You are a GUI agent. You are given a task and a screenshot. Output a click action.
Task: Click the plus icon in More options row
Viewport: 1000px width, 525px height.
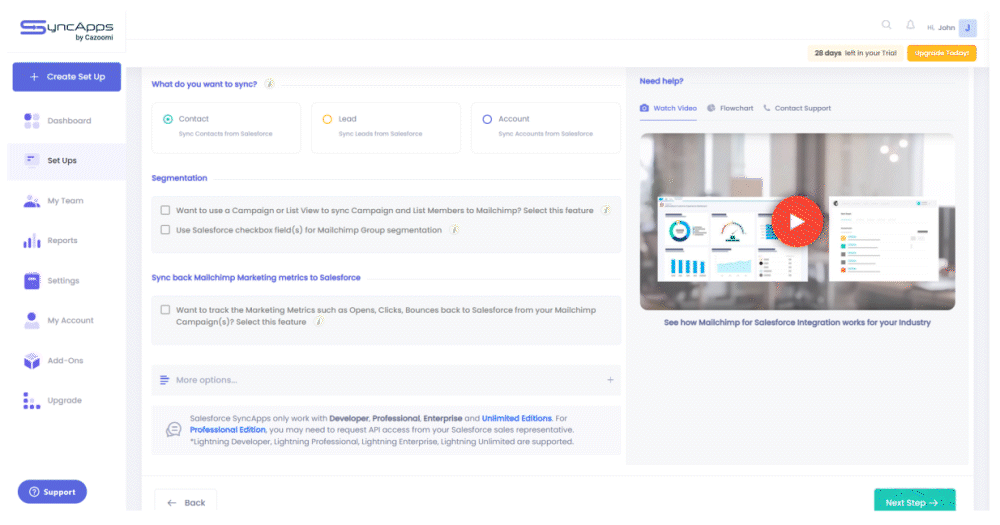coord(610,380)
